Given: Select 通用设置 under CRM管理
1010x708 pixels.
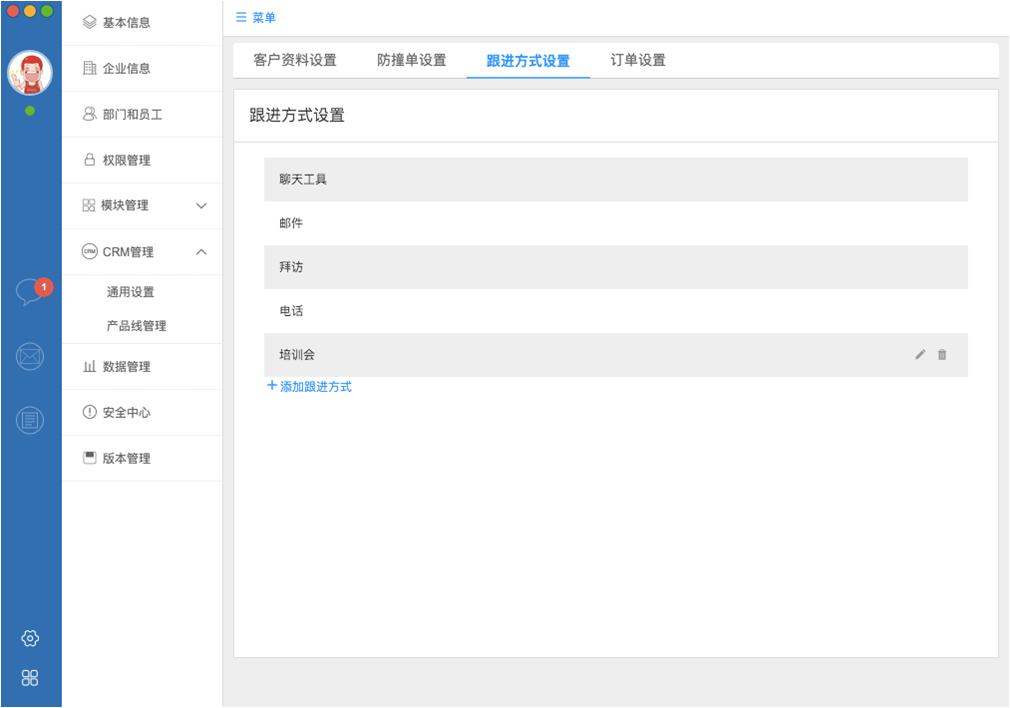Looking at the screenshot, I should [130, 292].
